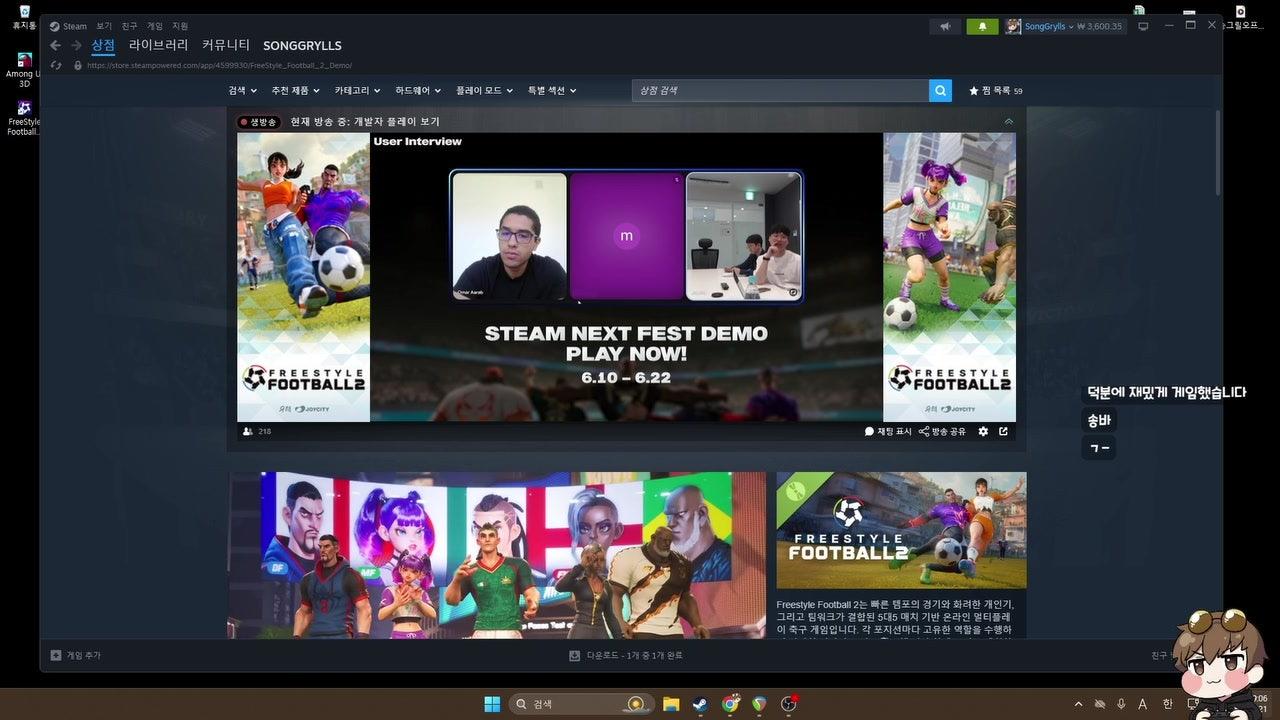Open the 친구 menu
The height and width of the screenshot is (720, 1280).
(x=130, y=26)
